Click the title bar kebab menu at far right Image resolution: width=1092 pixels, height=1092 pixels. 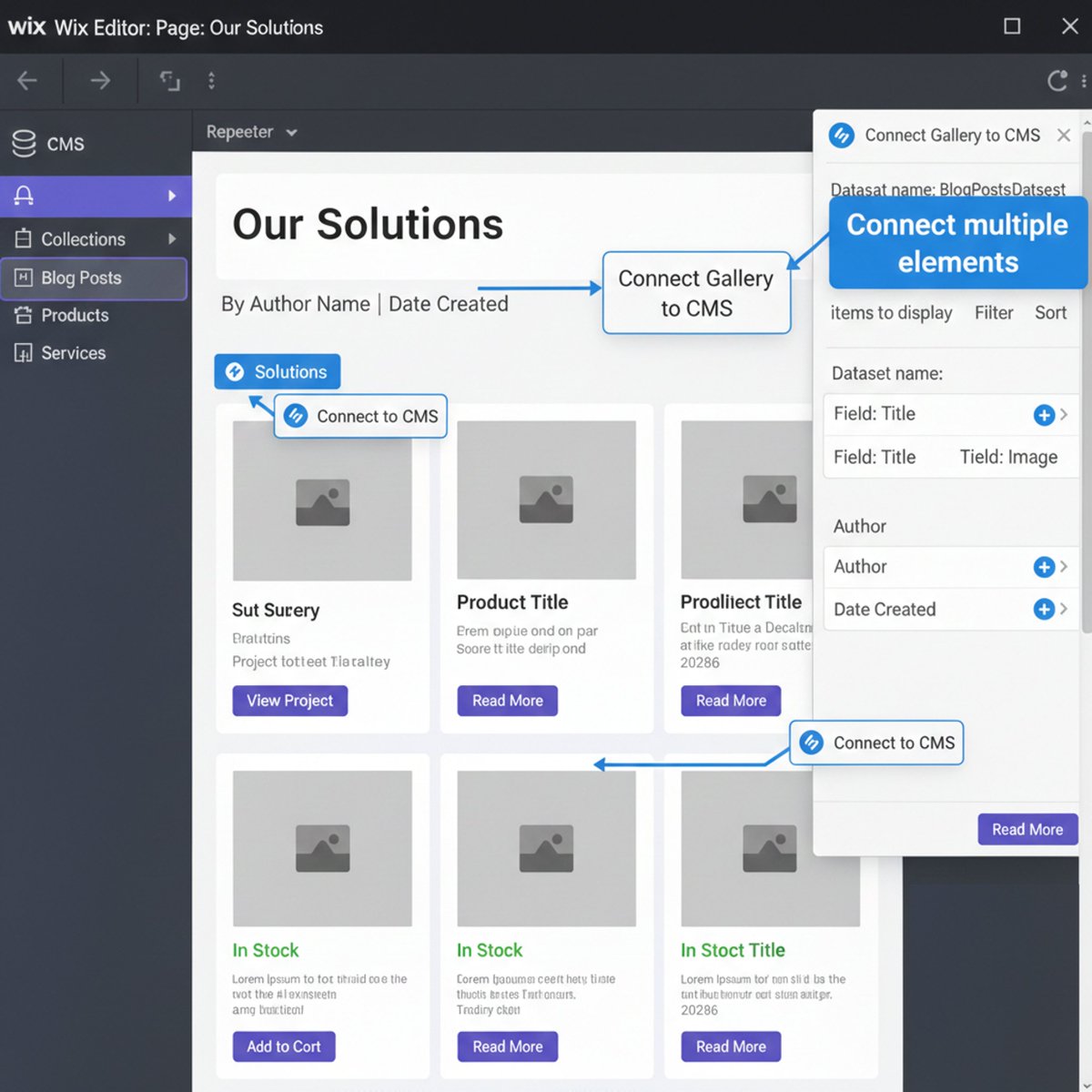pyautogui.click(x=1084, y=81)
